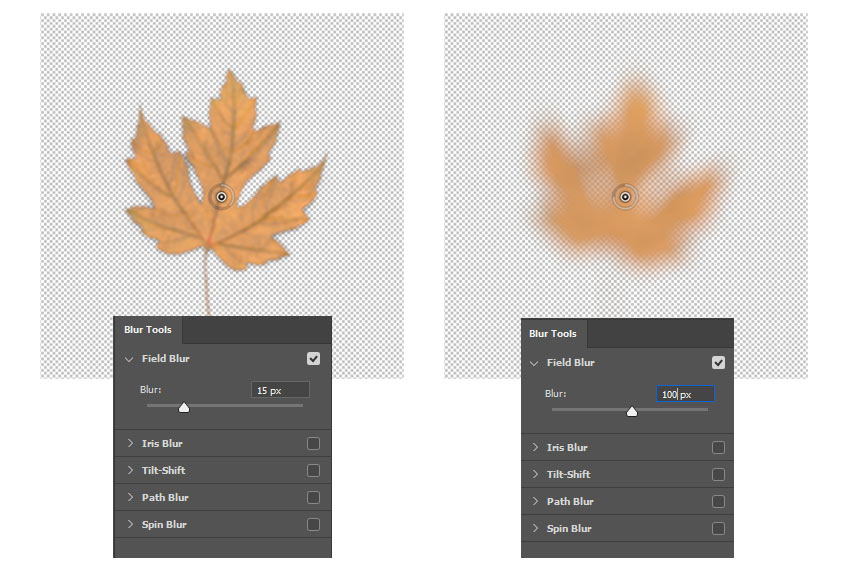Enable Tilt-Shift checkbox in right panel
Screen dimensions: 850x577
pyautogui.click(x=718, y=475)
